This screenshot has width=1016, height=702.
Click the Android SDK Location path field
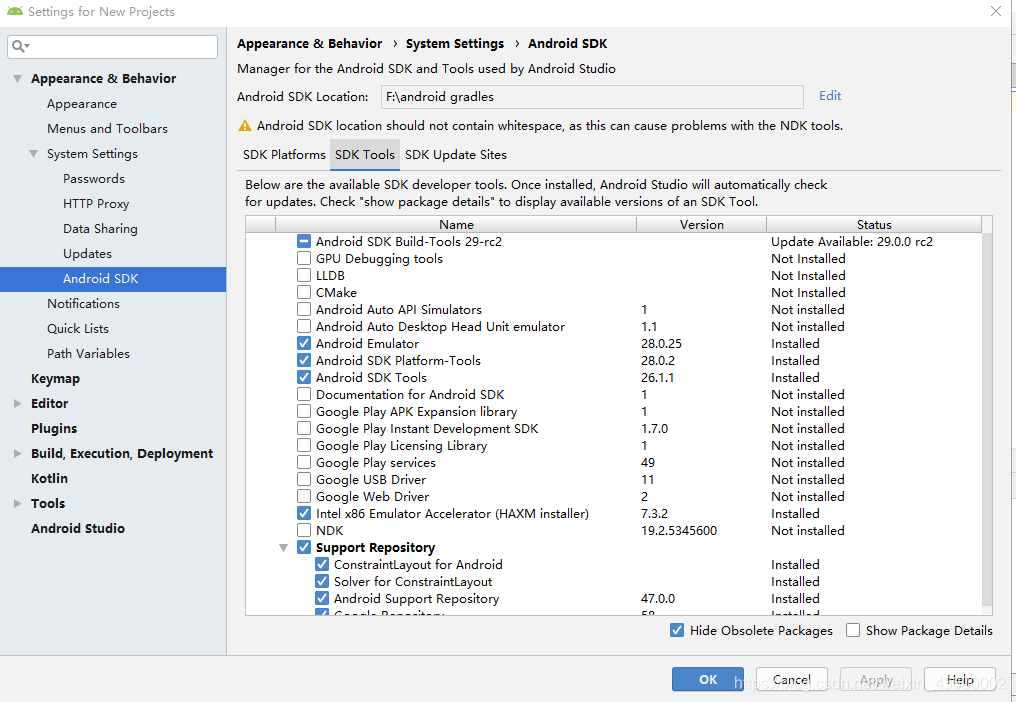[x=592, y=97]
